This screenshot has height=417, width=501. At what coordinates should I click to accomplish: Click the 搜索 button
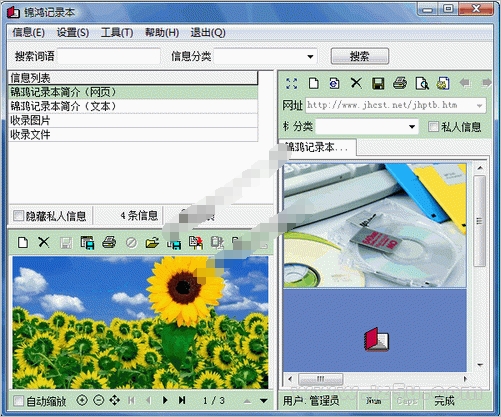360,56
